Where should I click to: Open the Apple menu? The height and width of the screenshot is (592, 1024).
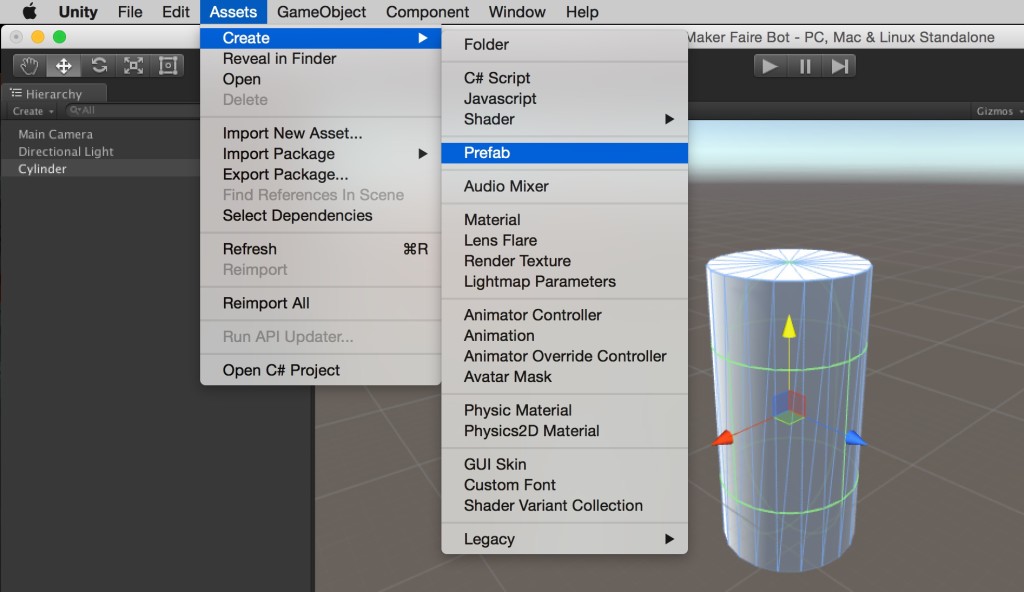tap(29, 12)
